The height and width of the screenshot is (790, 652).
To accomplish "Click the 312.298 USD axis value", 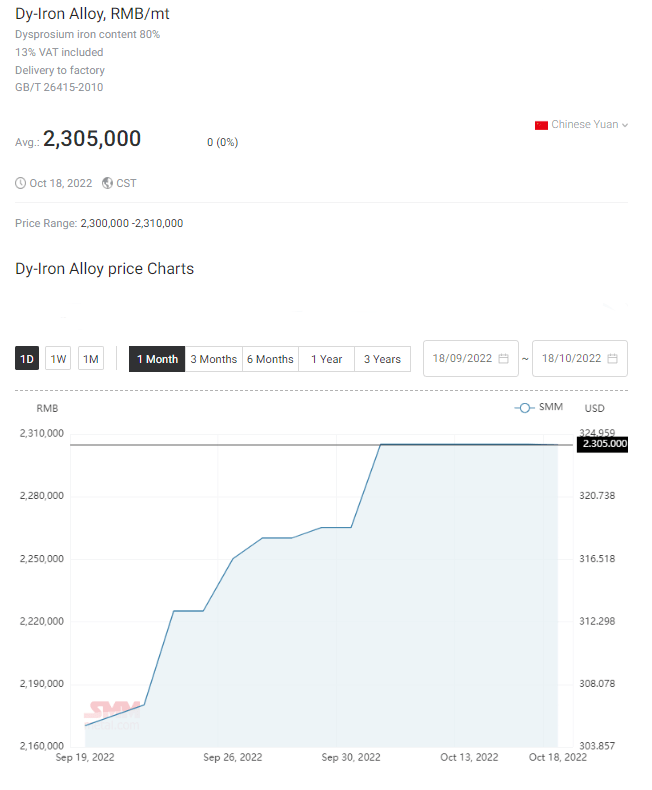I will pyautogui.click(x=597, y=621).
